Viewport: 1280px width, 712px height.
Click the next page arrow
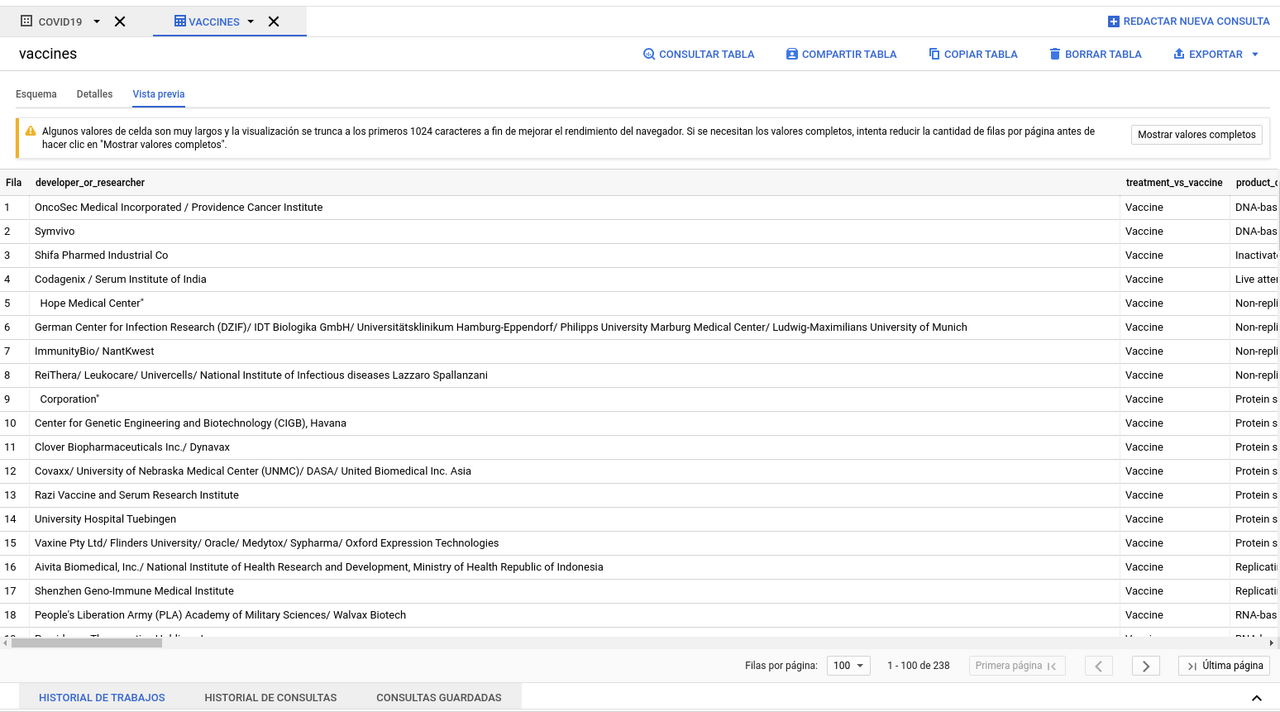click(1145, 665)
